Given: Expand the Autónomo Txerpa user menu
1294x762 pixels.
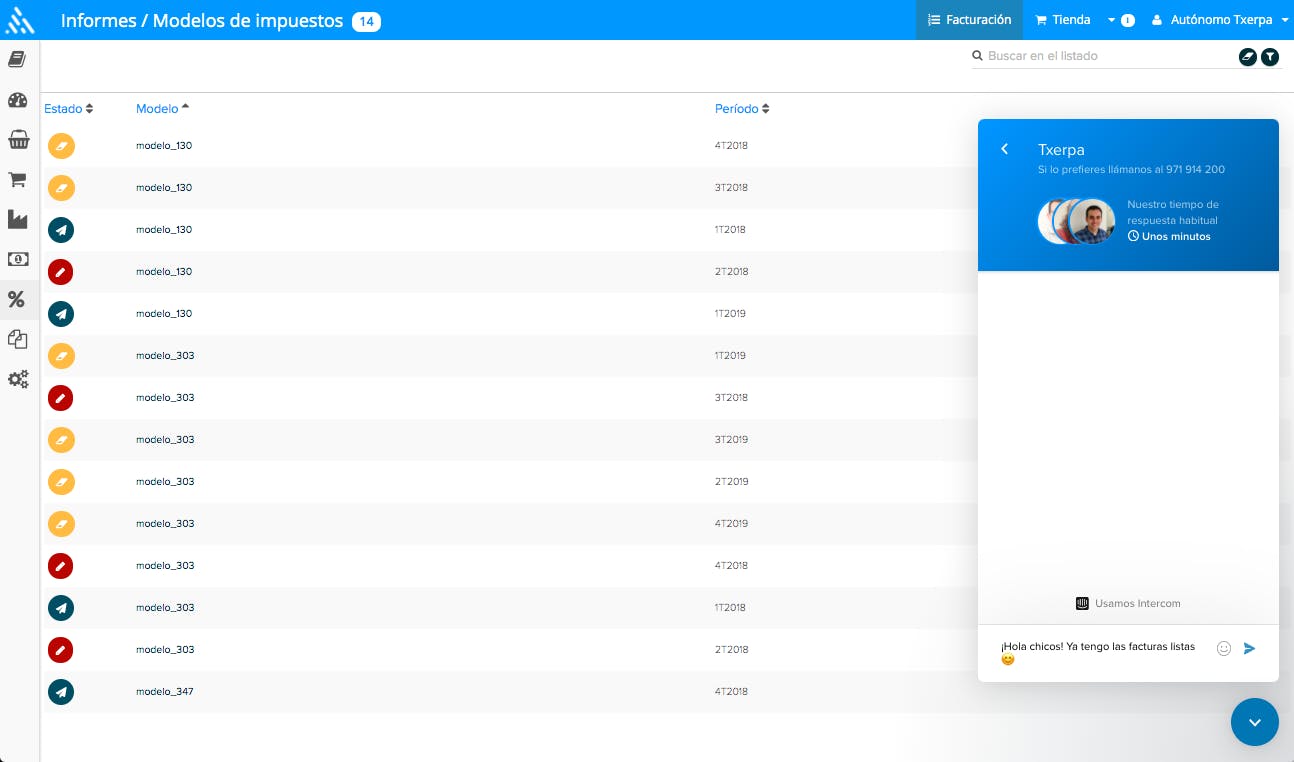Looking at the screenshot, I should pos(1220,20).
